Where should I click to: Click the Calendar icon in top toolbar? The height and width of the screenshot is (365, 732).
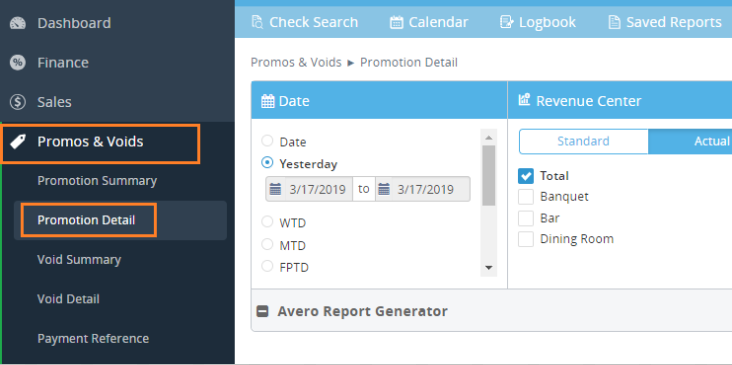coord(396,22)
